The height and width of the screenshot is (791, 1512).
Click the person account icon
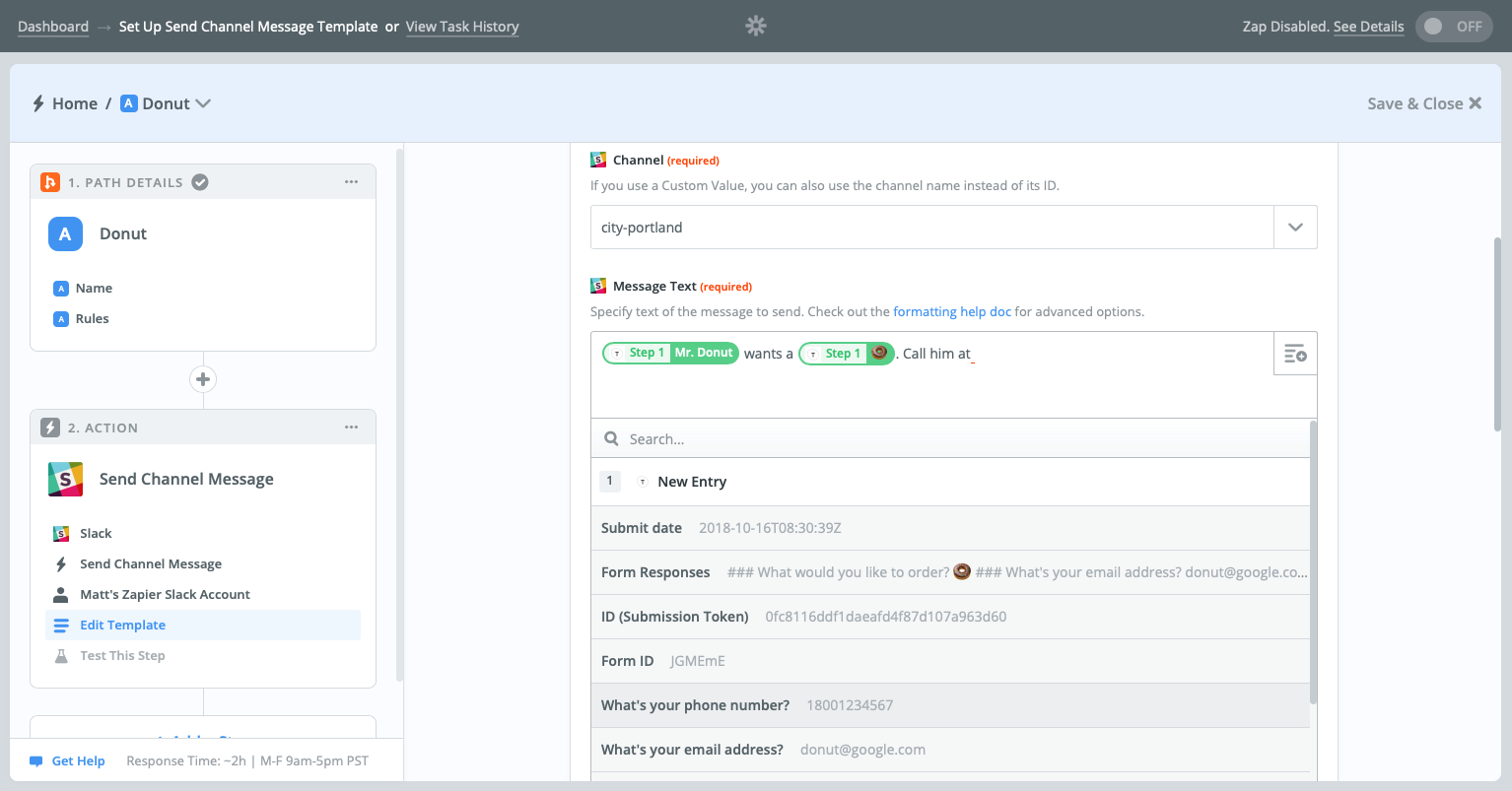click(61, 595)
